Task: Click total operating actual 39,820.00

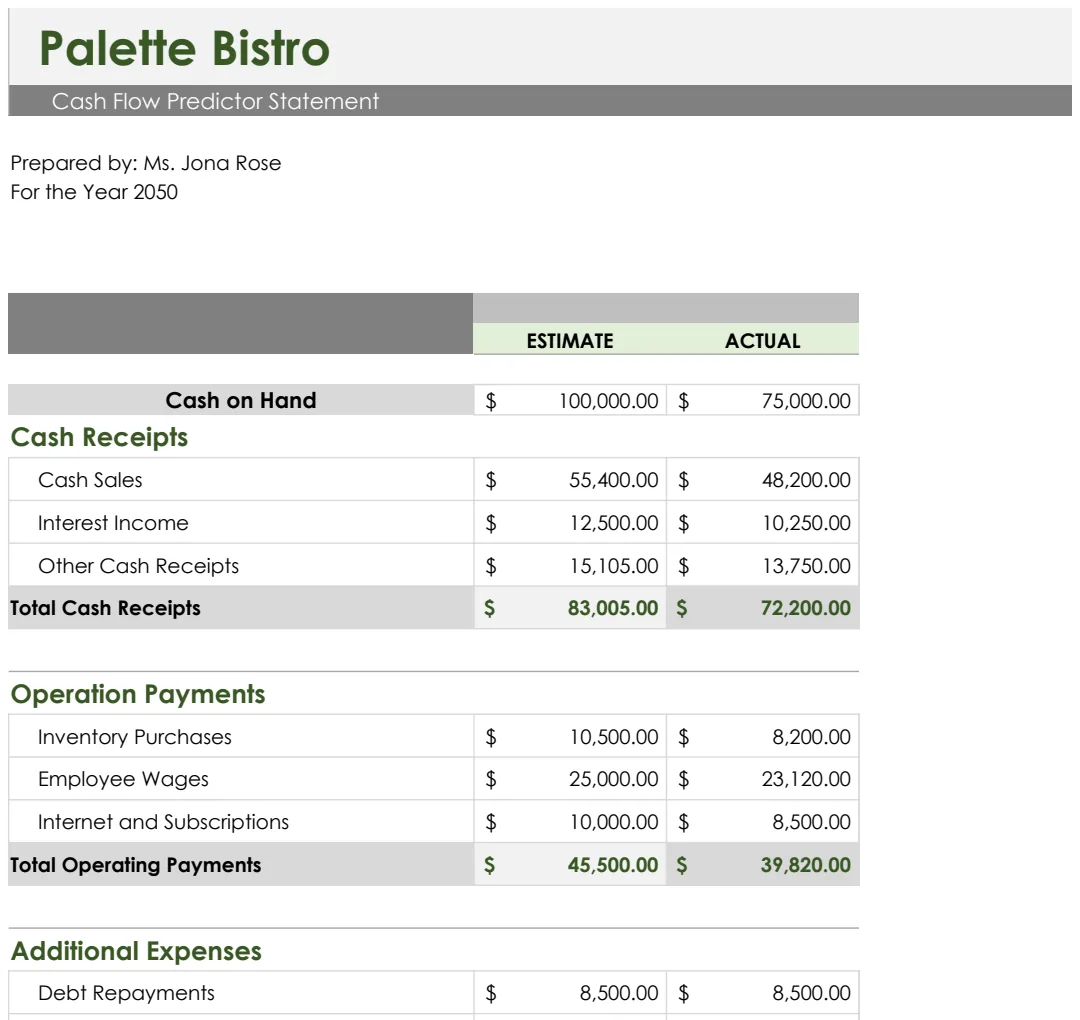Action: coord(762,864)
